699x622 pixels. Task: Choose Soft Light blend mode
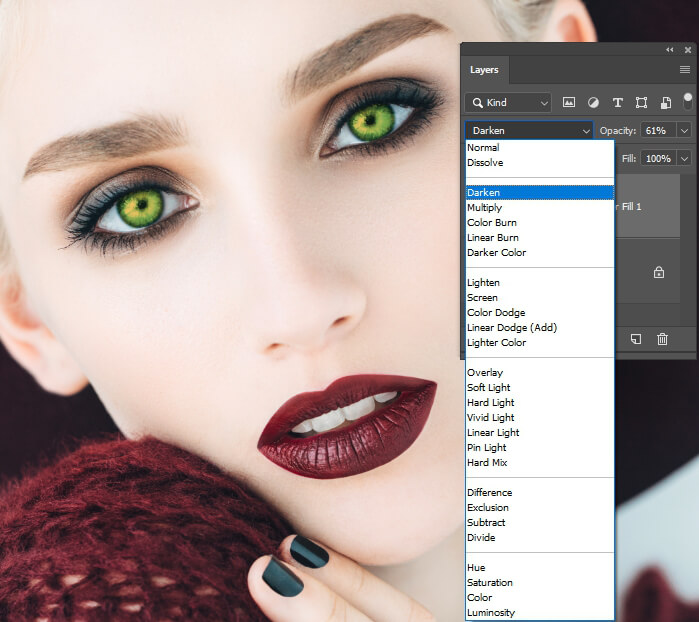click(x=540, y=387)
